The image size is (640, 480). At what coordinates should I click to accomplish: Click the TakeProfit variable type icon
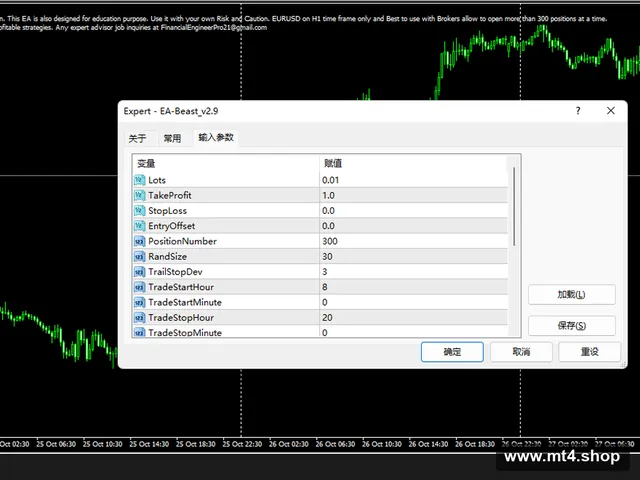coord(140,195)
